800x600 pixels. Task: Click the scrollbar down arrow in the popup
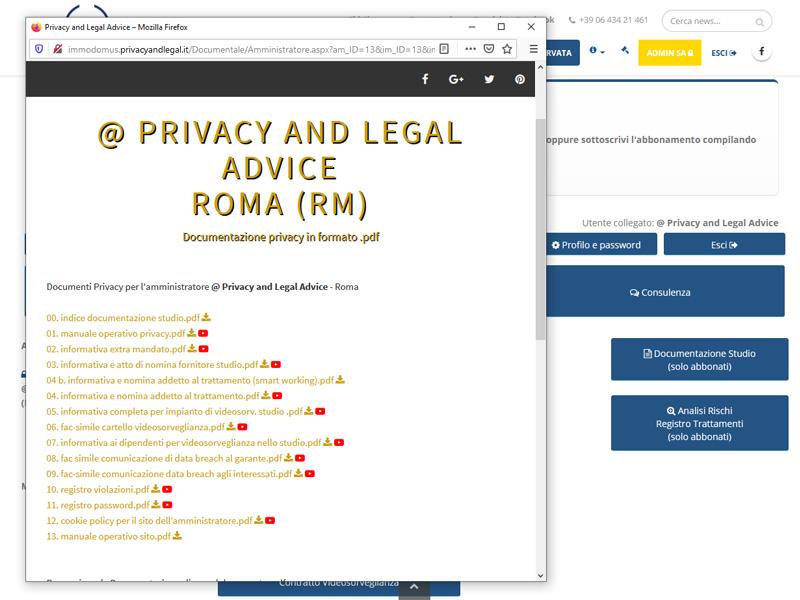[540, 576]
